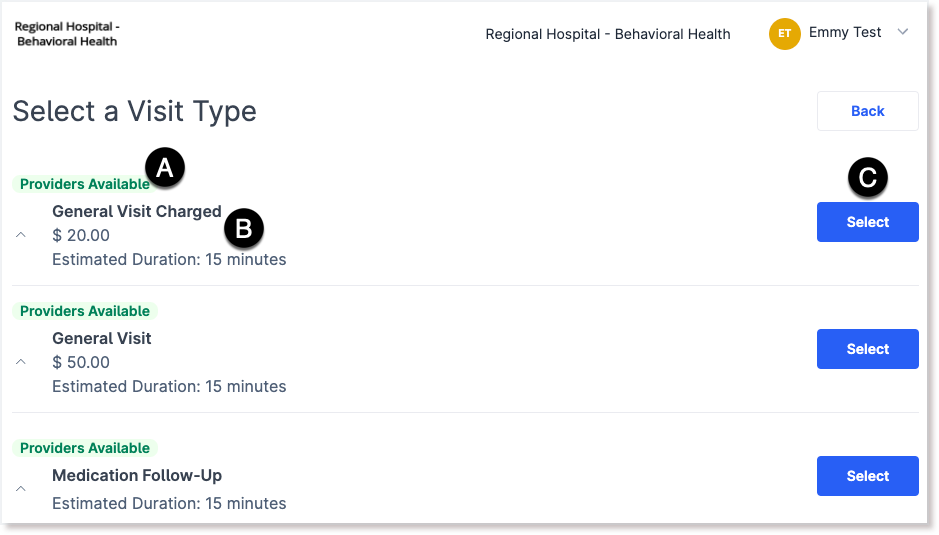Image resolution: width=939 pixels, height=535 pixels.
Task: Click Providers Available badge above General Visit Charged
Action: click(84, 184)
